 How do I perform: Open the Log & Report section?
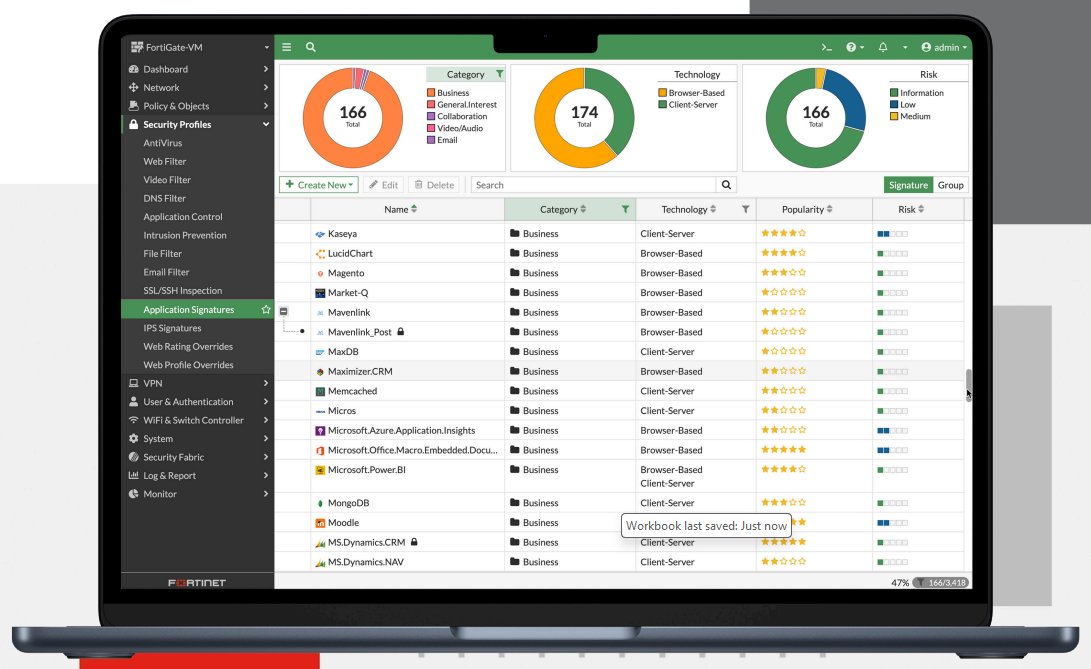tap(198, 475)
